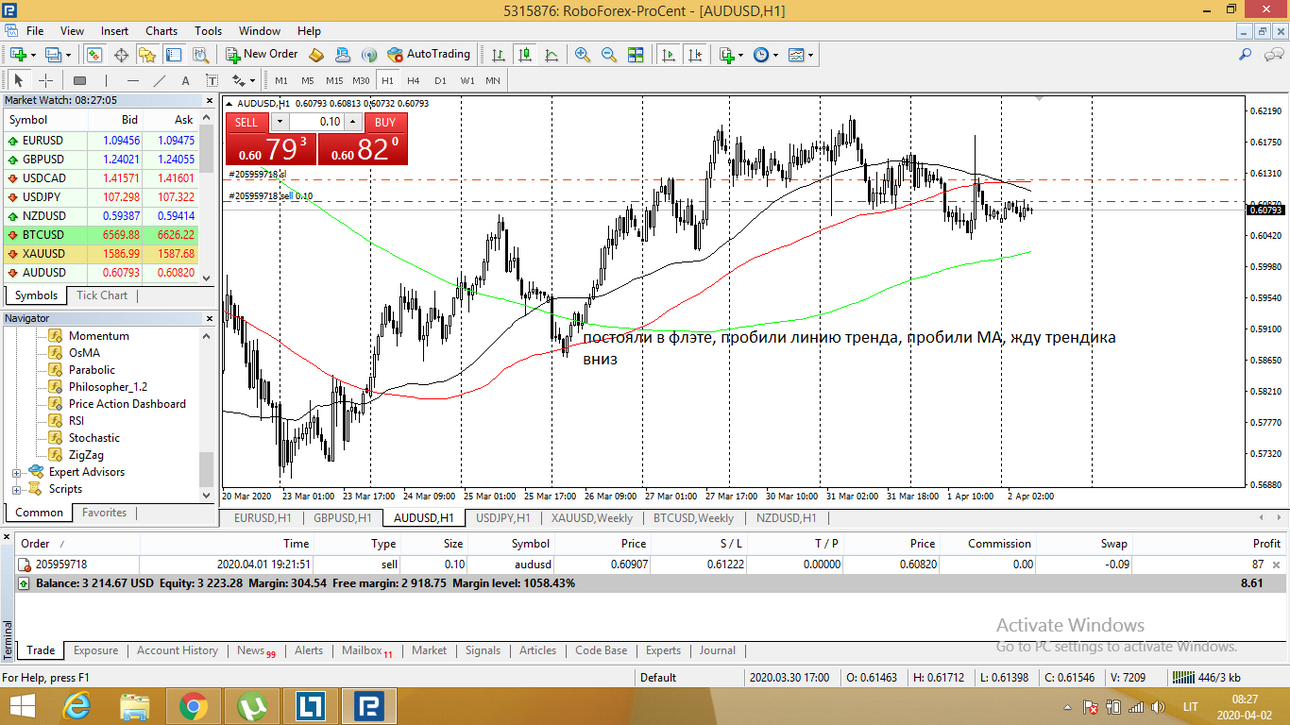
Task: Toggle the AutoTrading button
Action: coord(428,54)
